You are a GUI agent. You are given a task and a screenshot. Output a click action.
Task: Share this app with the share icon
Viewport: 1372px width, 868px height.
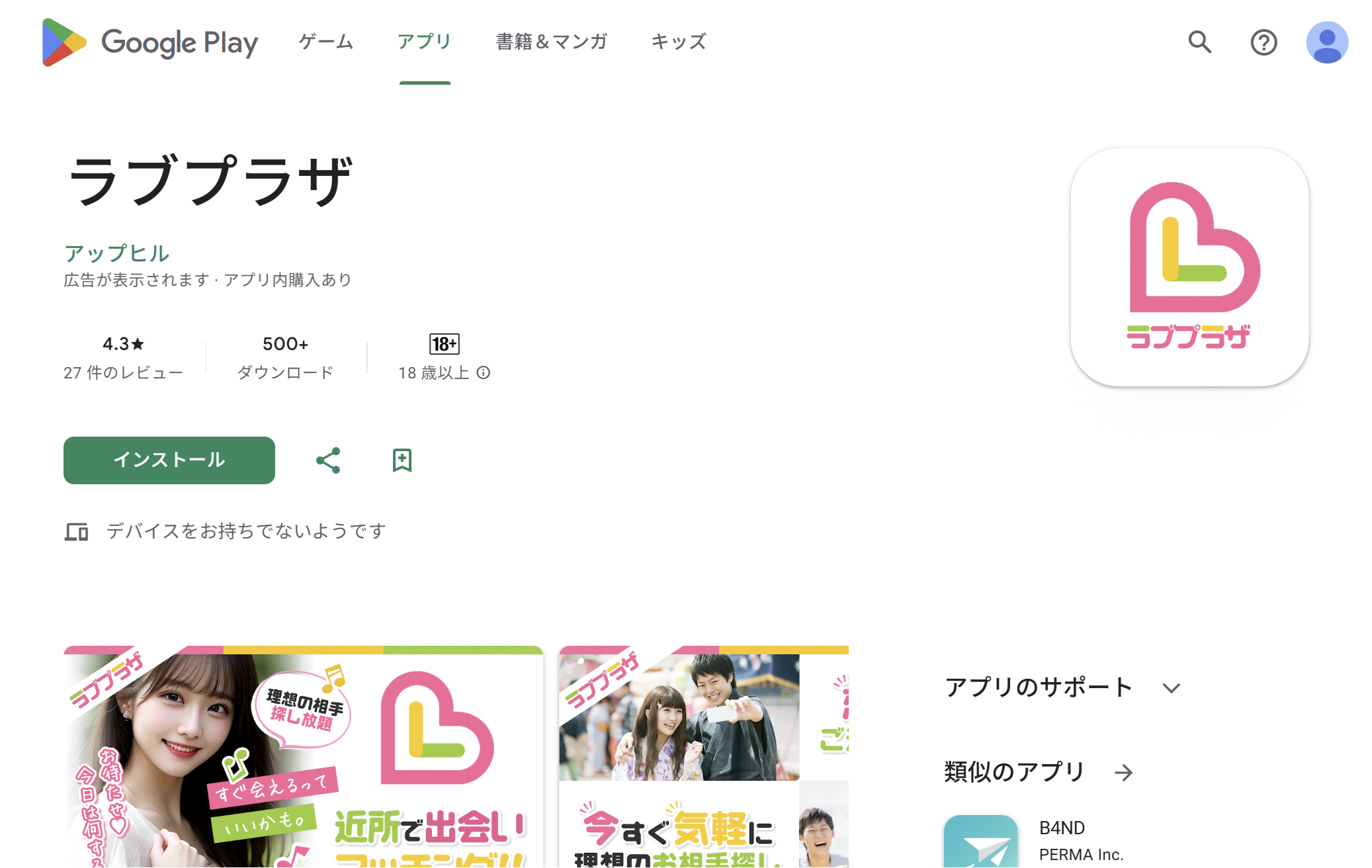[328, 460]
